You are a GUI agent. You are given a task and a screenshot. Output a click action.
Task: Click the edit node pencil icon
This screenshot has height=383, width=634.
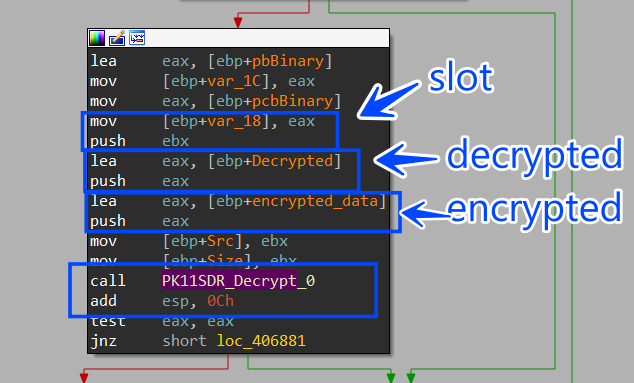click(x=117, y=38)
